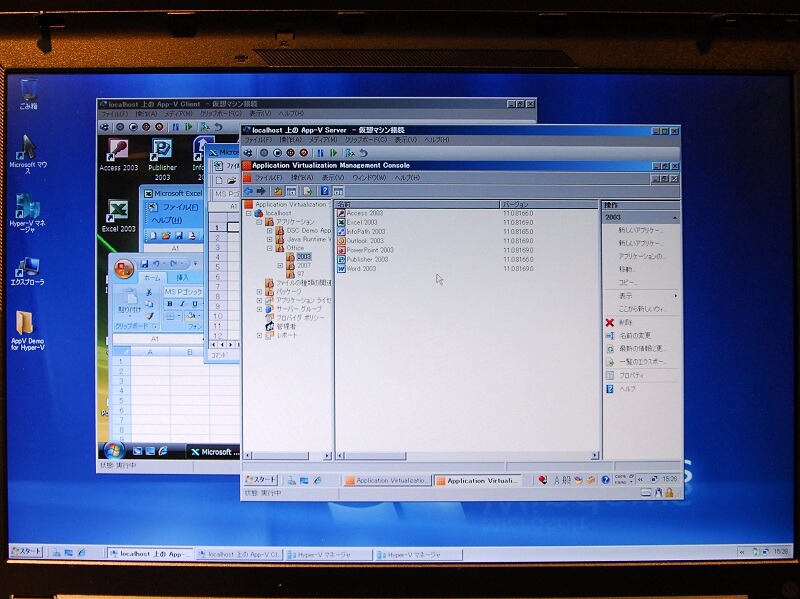
Task: Click スタート button in App-V Server guest
Action: tap(260, 480)
